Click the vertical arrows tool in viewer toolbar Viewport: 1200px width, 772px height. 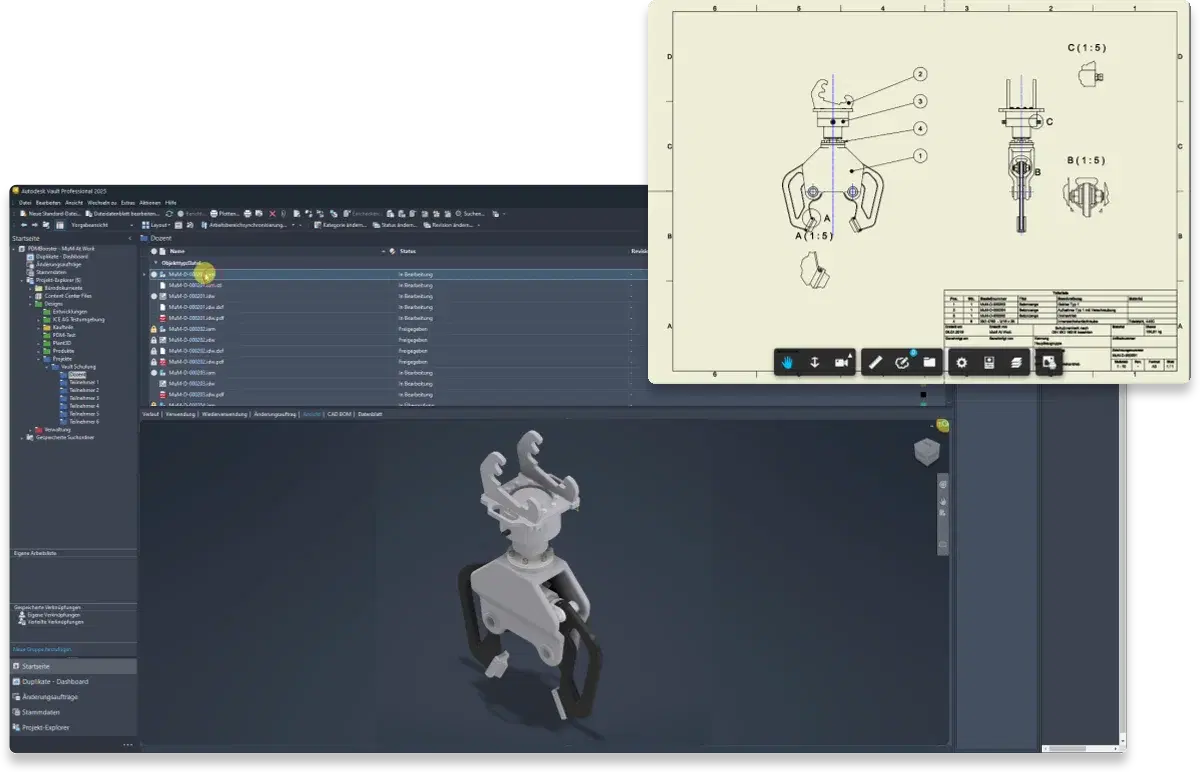[814, 362]
